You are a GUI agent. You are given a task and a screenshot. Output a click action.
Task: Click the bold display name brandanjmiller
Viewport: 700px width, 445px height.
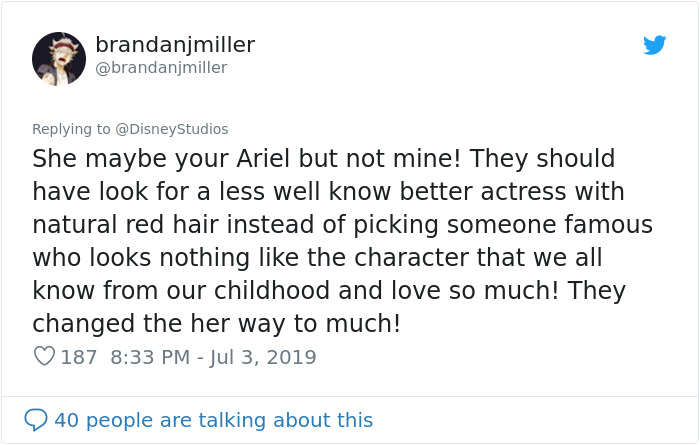point(175,45)
